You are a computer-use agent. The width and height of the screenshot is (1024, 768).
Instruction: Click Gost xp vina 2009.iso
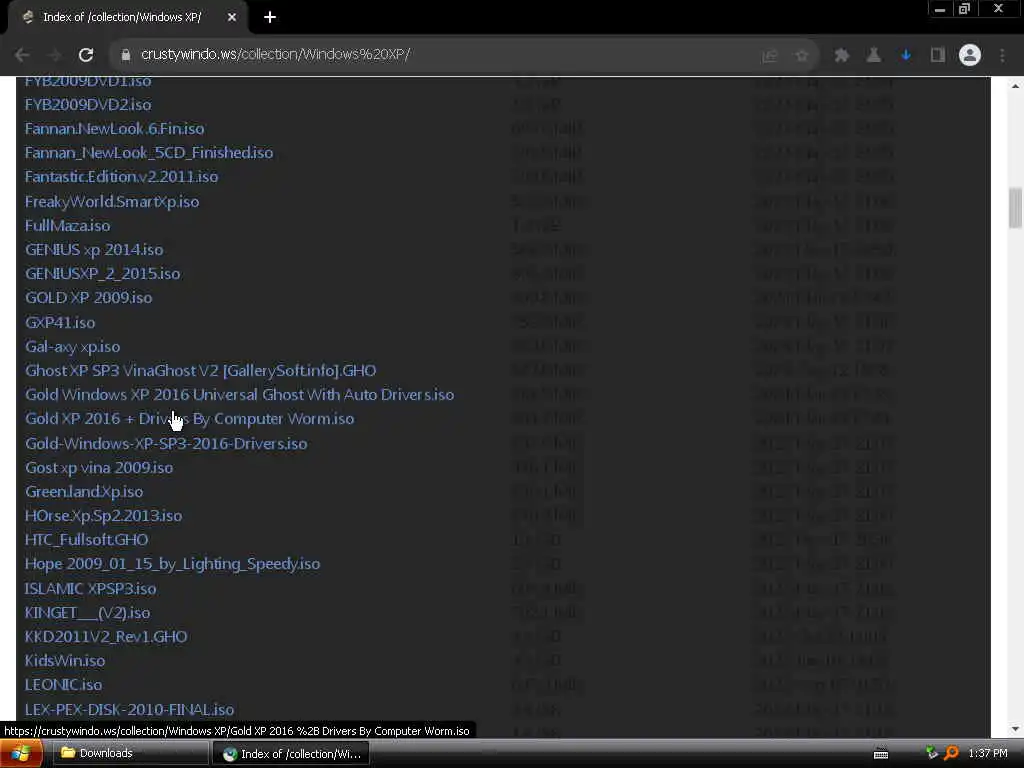(x=99, y=468)
